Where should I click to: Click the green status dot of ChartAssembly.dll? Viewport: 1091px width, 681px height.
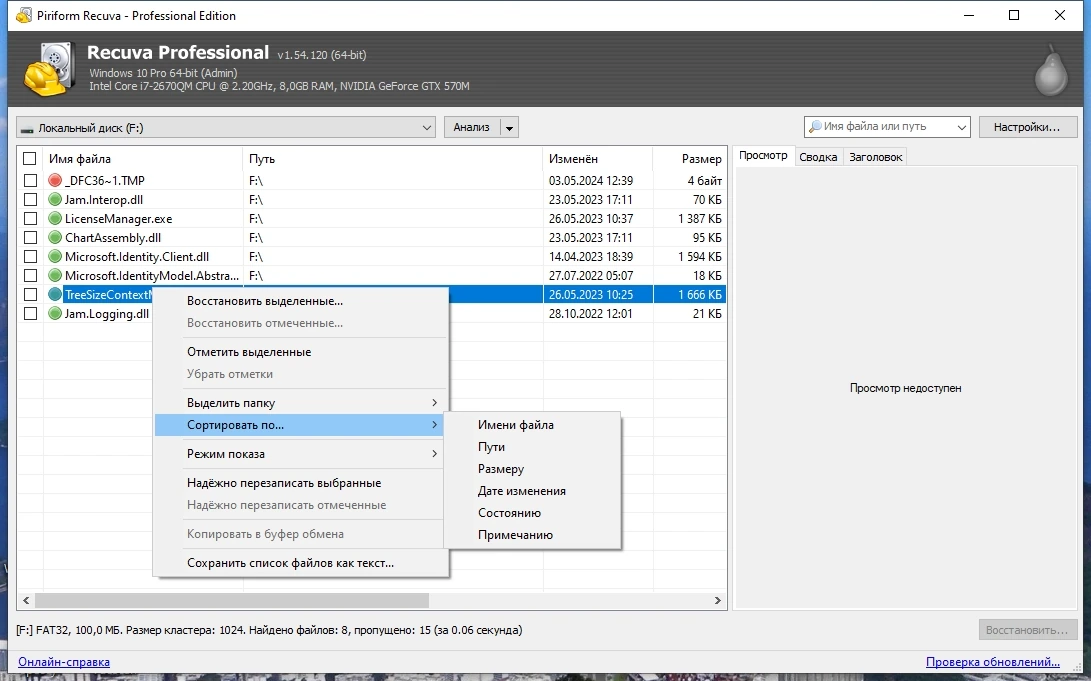(55, 237)
